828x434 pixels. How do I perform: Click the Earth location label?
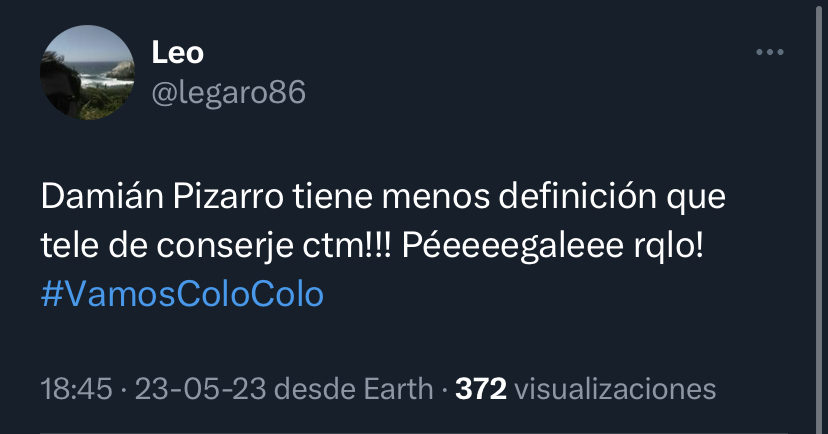point(398,389)
